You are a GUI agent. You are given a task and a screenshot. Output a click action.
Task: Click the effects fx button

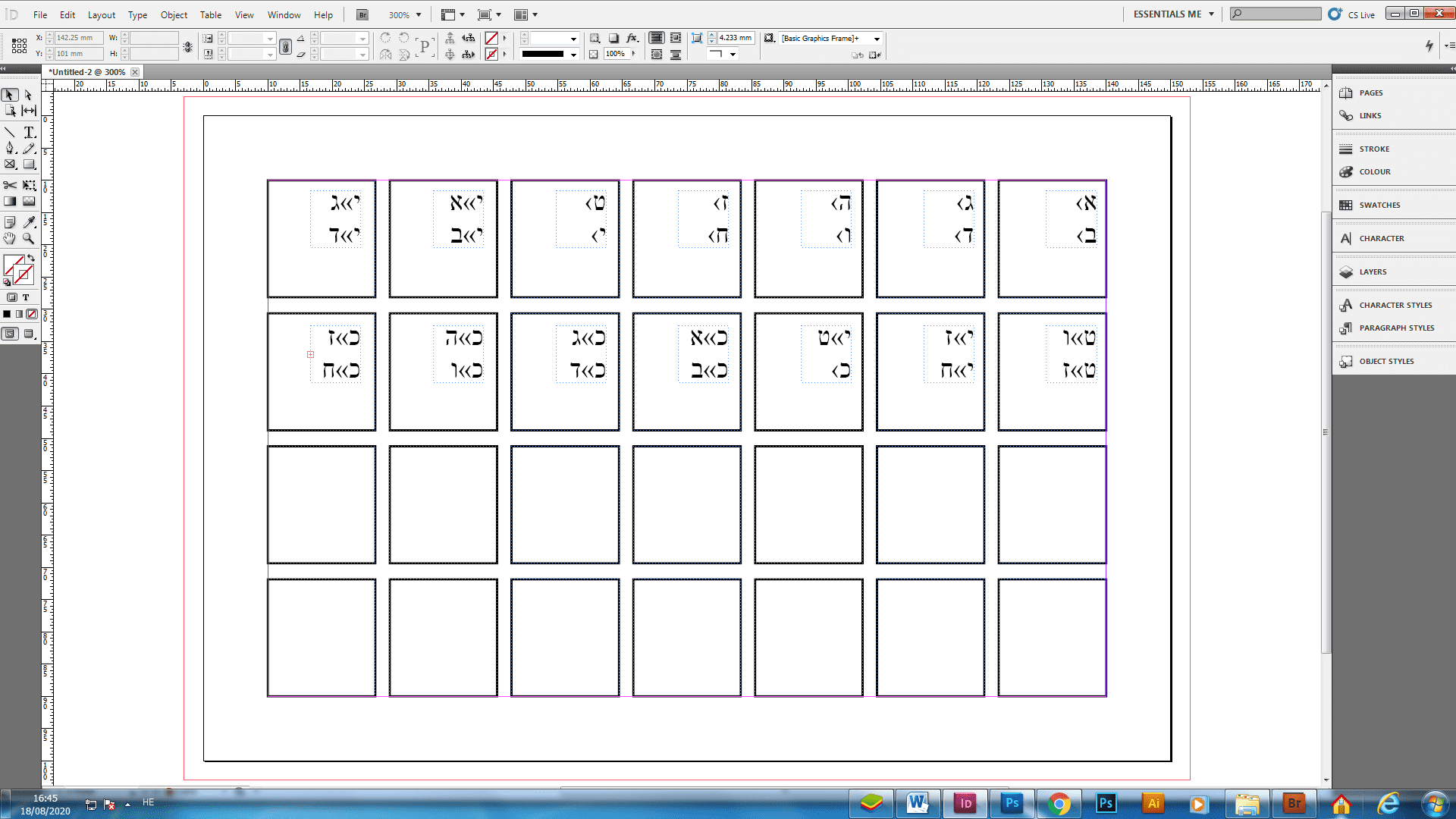[x=632, y=38]
